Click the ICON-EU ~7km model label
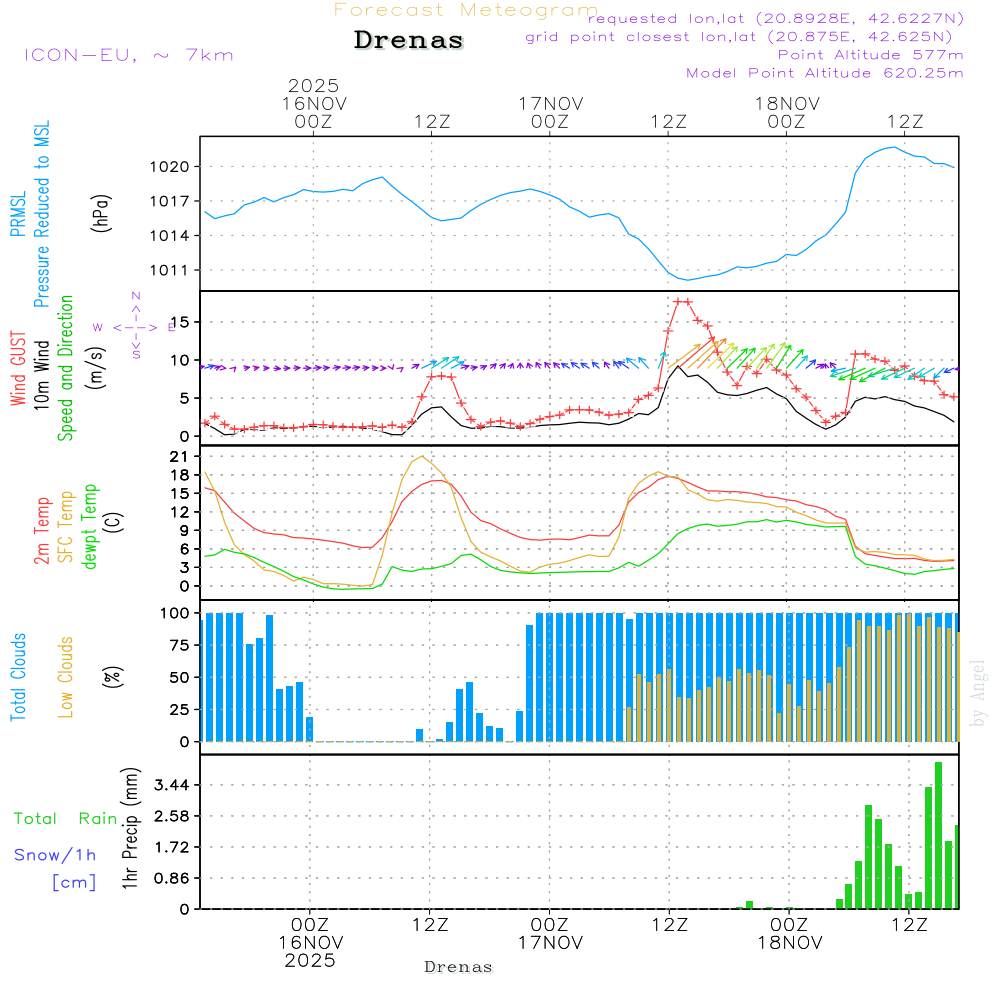1000x1000 pixels. 128,55
